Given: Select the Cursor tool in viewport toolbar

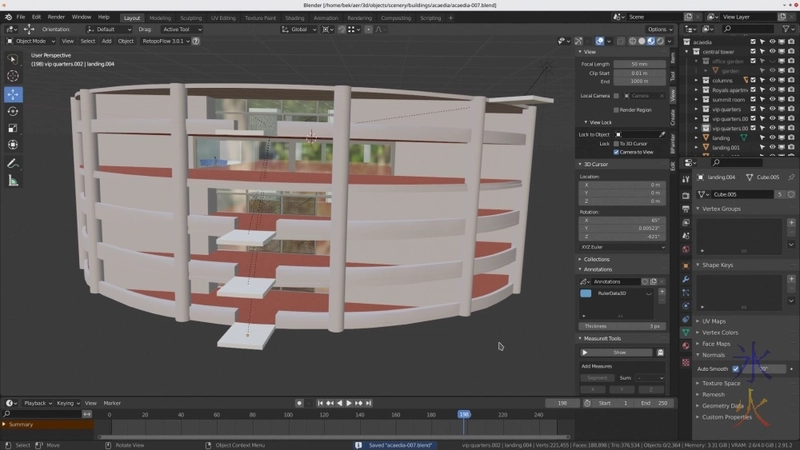Looking at the screenshot, I should pyautogui.click(x=13, y=76).
